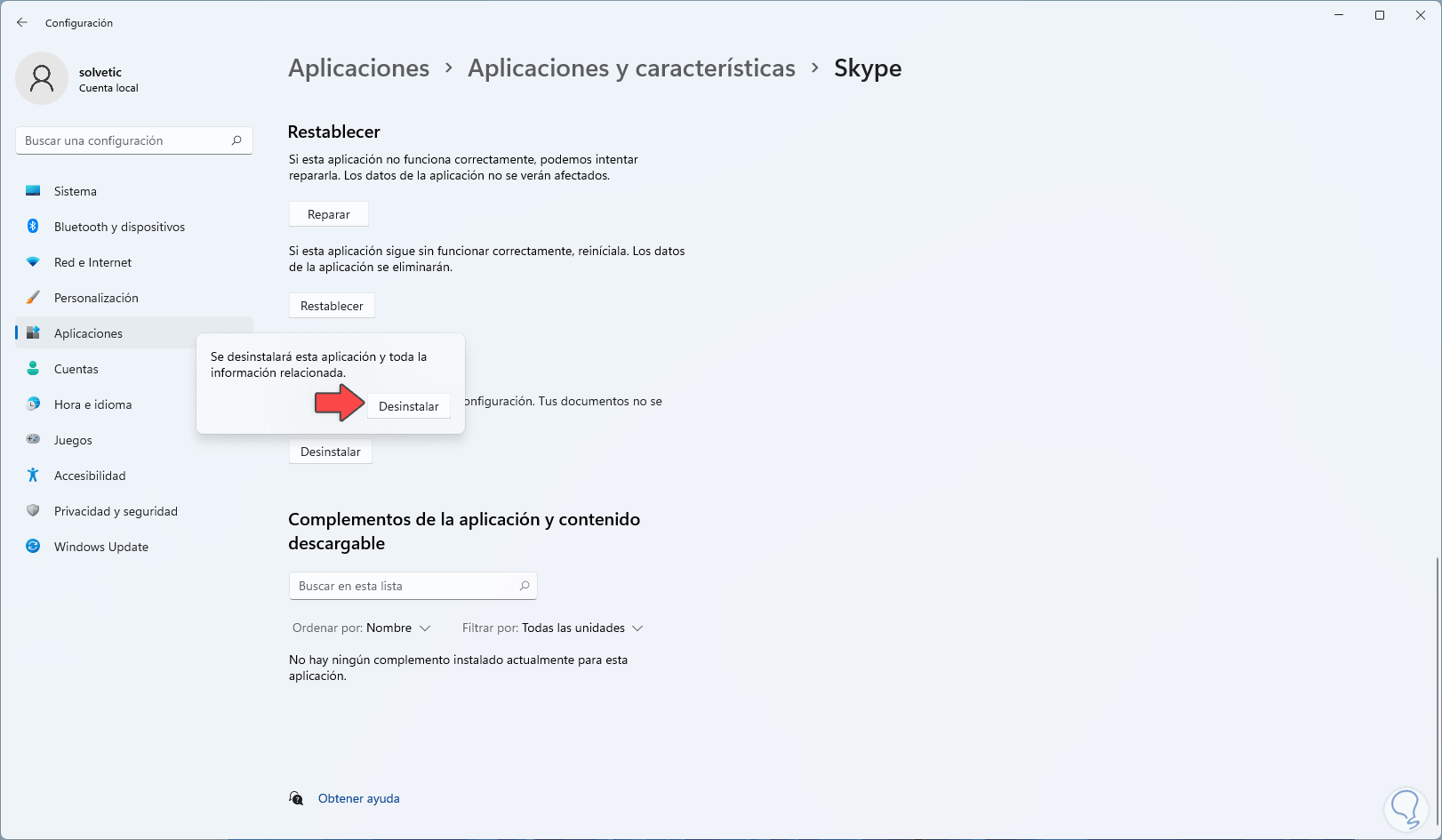Select the Accesibilidad figure icon

(33, 476)
